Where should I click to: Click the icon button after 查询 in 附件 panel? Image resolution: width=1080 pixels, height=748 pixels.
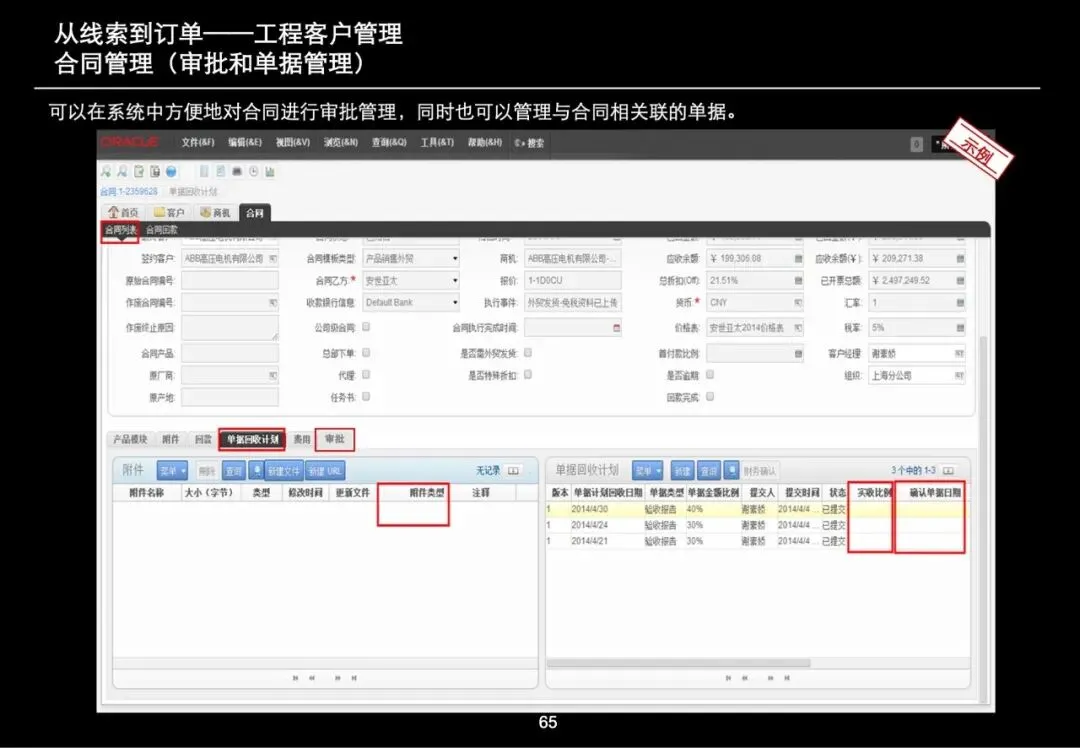point(256,471)
